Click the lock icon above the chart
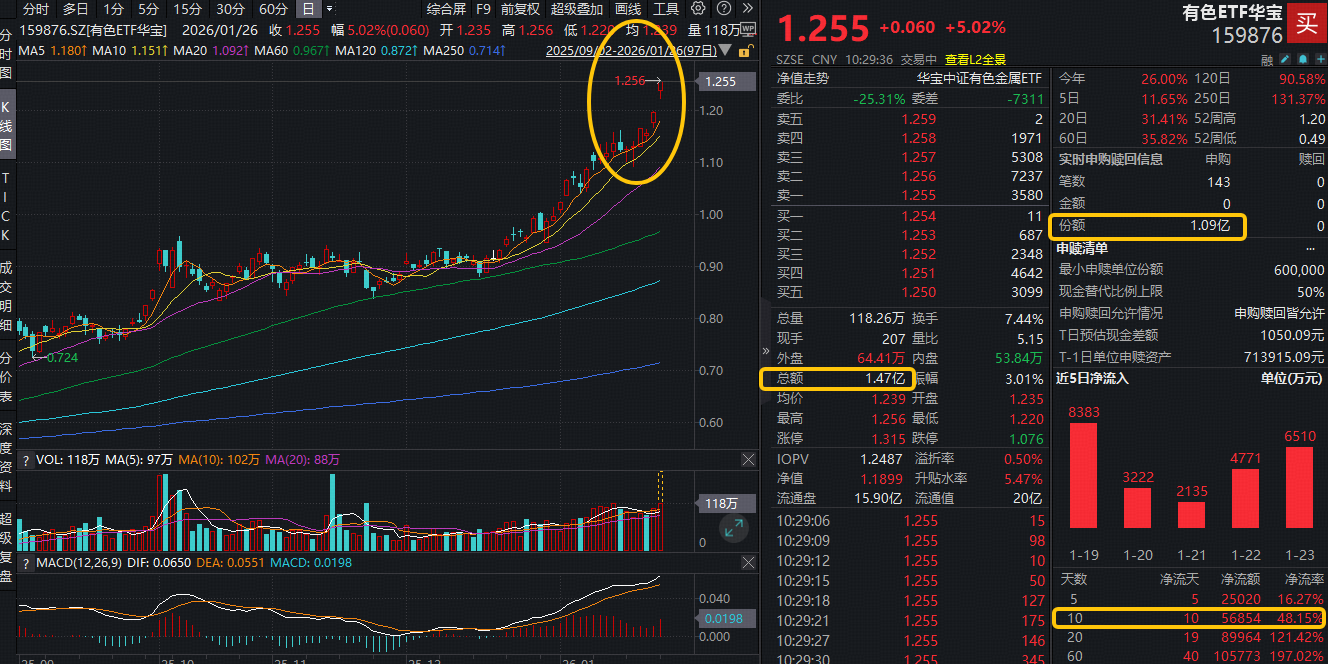The width and height of the screenshot is (1328, 664). [744, 51]
